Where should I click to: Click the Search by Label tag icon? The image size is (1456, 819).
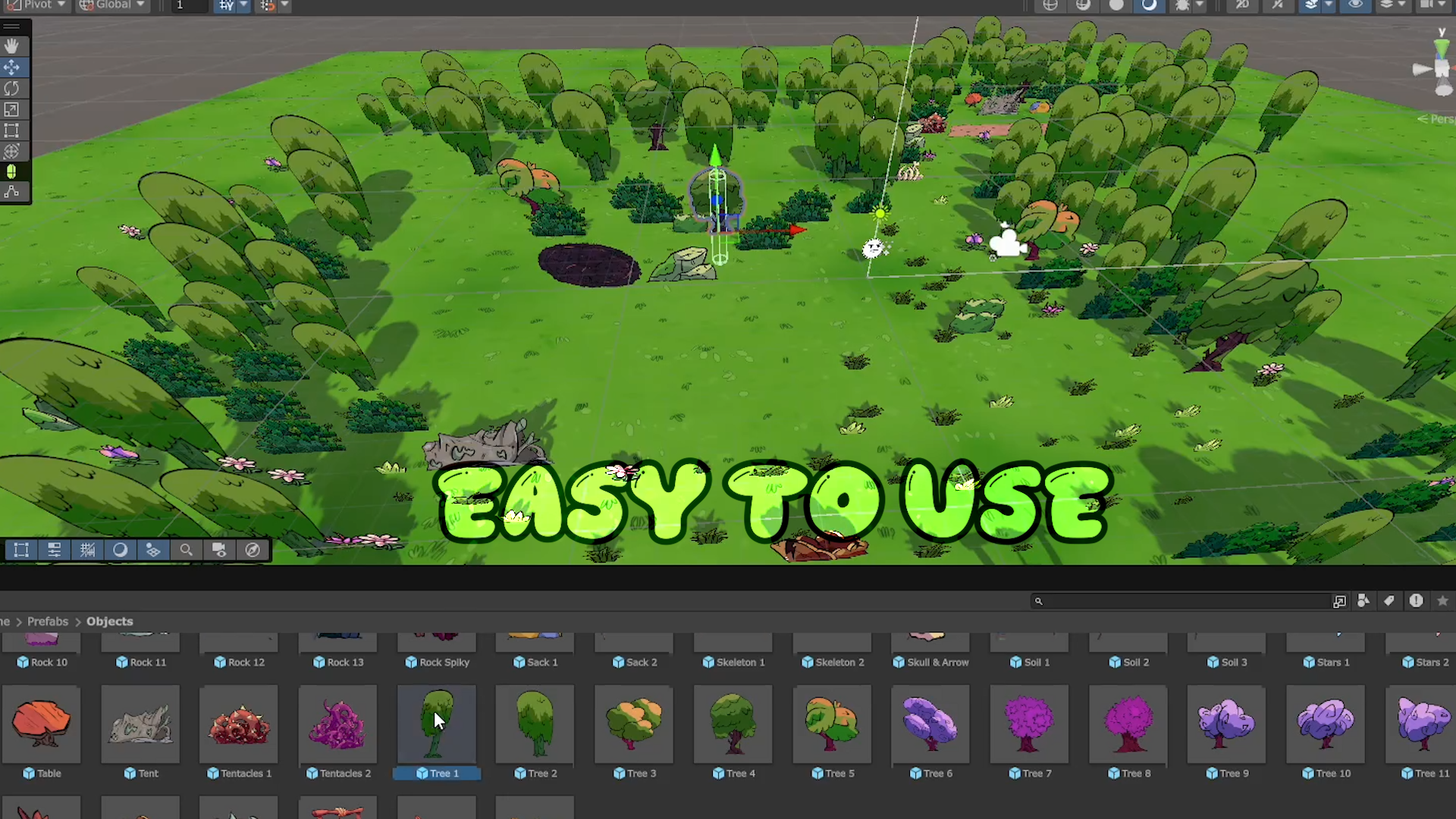(x=1389, y=601)
